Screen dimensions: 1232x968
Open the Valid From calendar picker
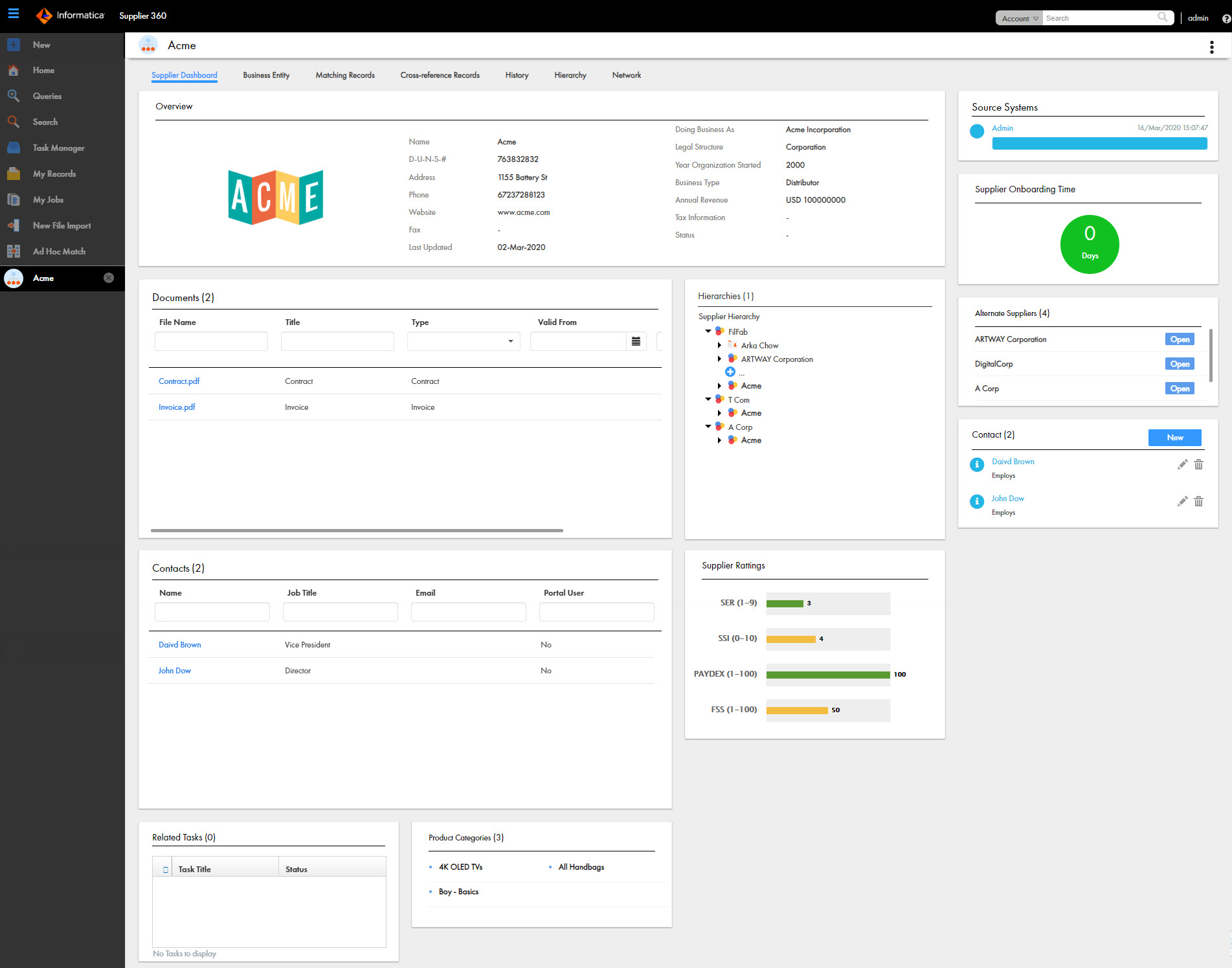[x=636, y=341]
